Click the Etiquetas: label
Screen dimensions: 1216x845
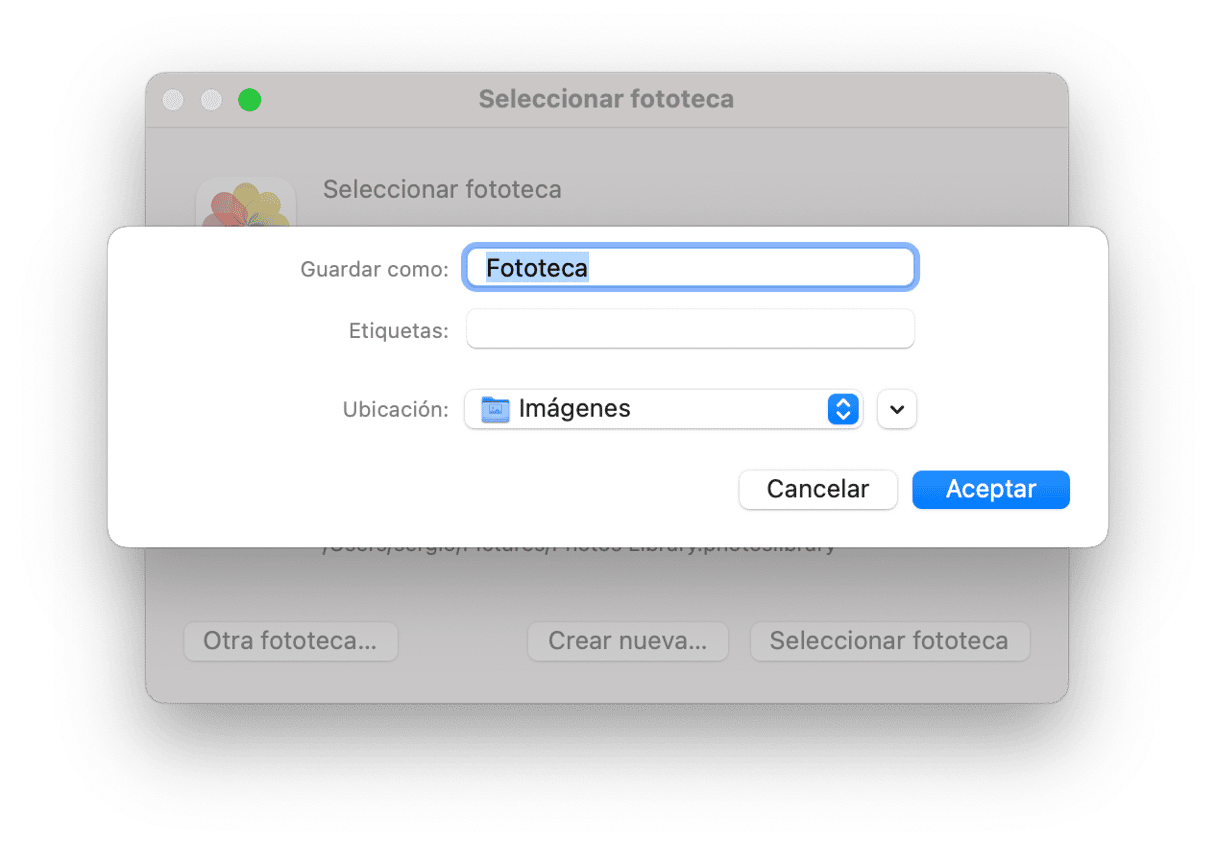pyautogui.click(x=398, y=331)
